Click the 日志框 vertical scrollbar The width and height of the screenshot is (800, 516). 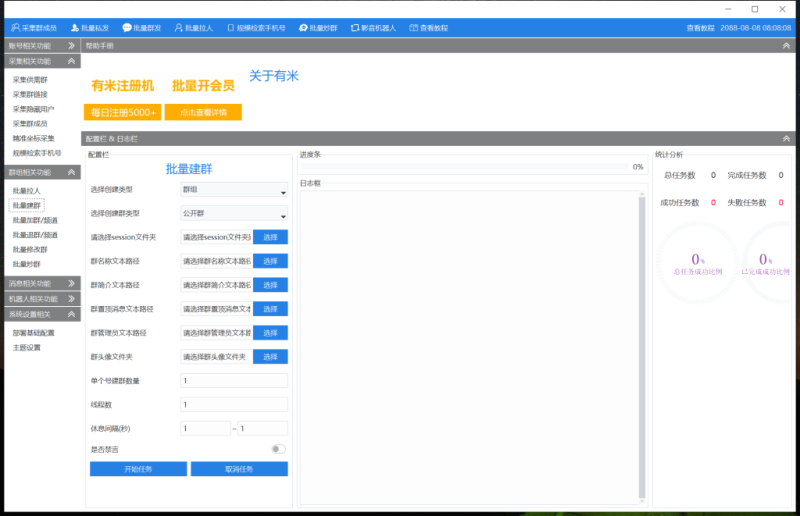(642, 347)
